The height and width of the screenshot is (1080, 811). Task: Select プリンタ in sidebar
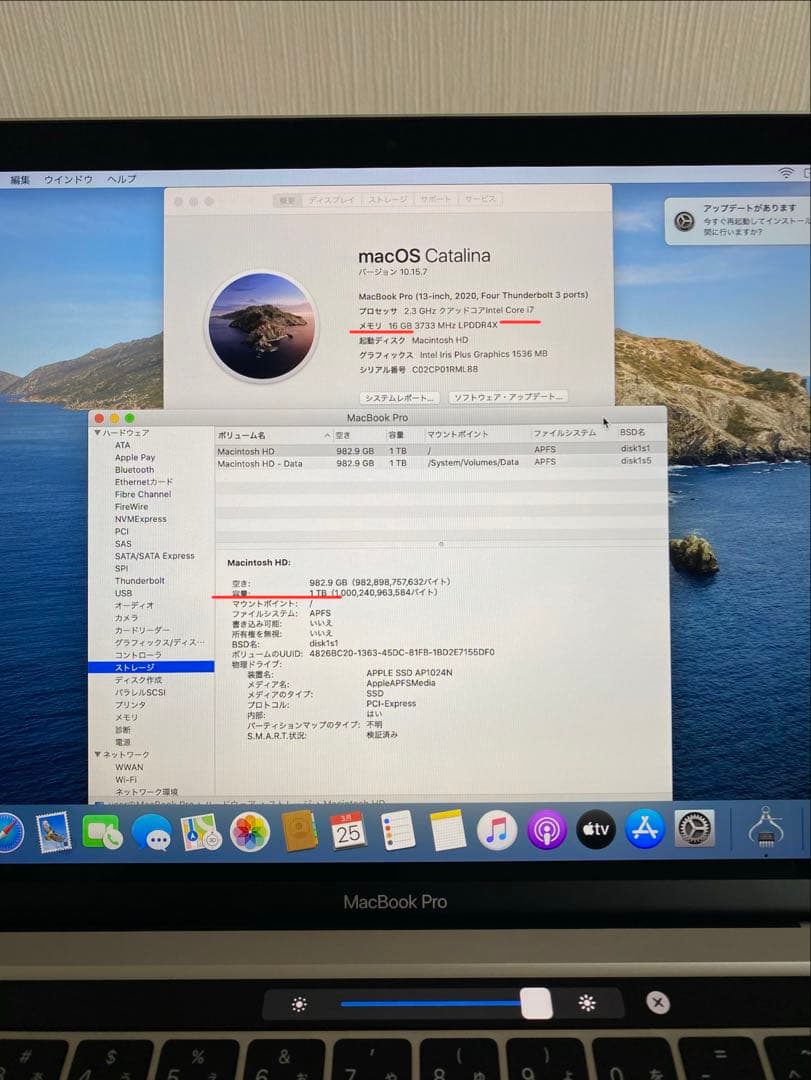130,705
